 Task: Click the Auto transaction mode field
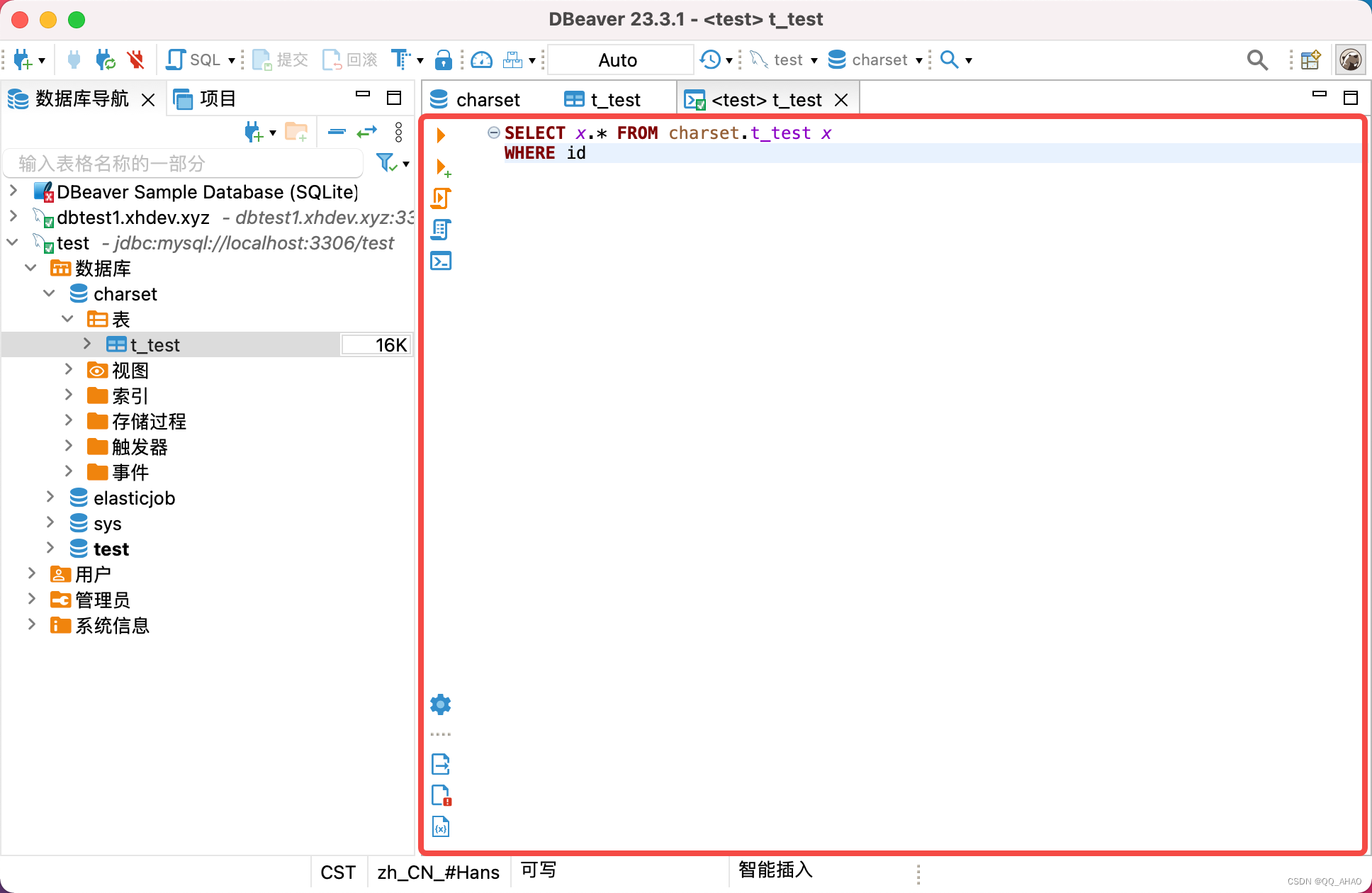click(x=620, y=60)
